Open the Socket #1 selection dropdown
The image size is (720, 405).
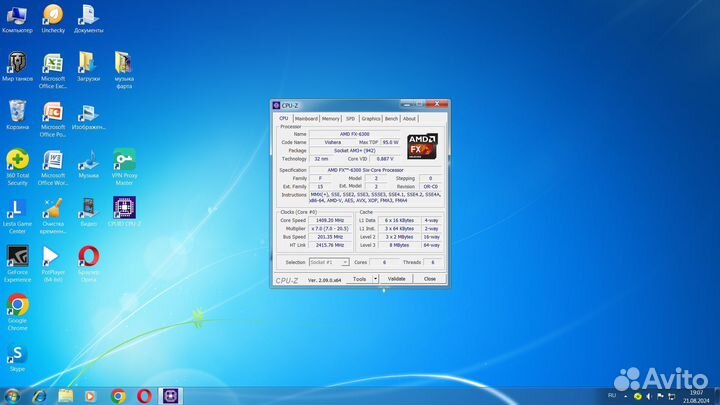coord(329,262)
